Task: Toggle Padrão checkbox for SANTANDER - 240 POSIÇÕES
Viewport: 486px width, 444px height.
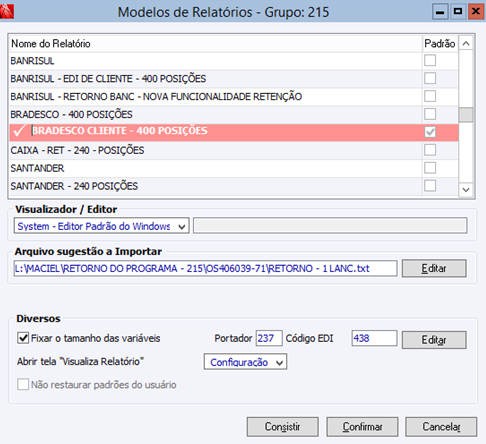Action: click(430, 186)
